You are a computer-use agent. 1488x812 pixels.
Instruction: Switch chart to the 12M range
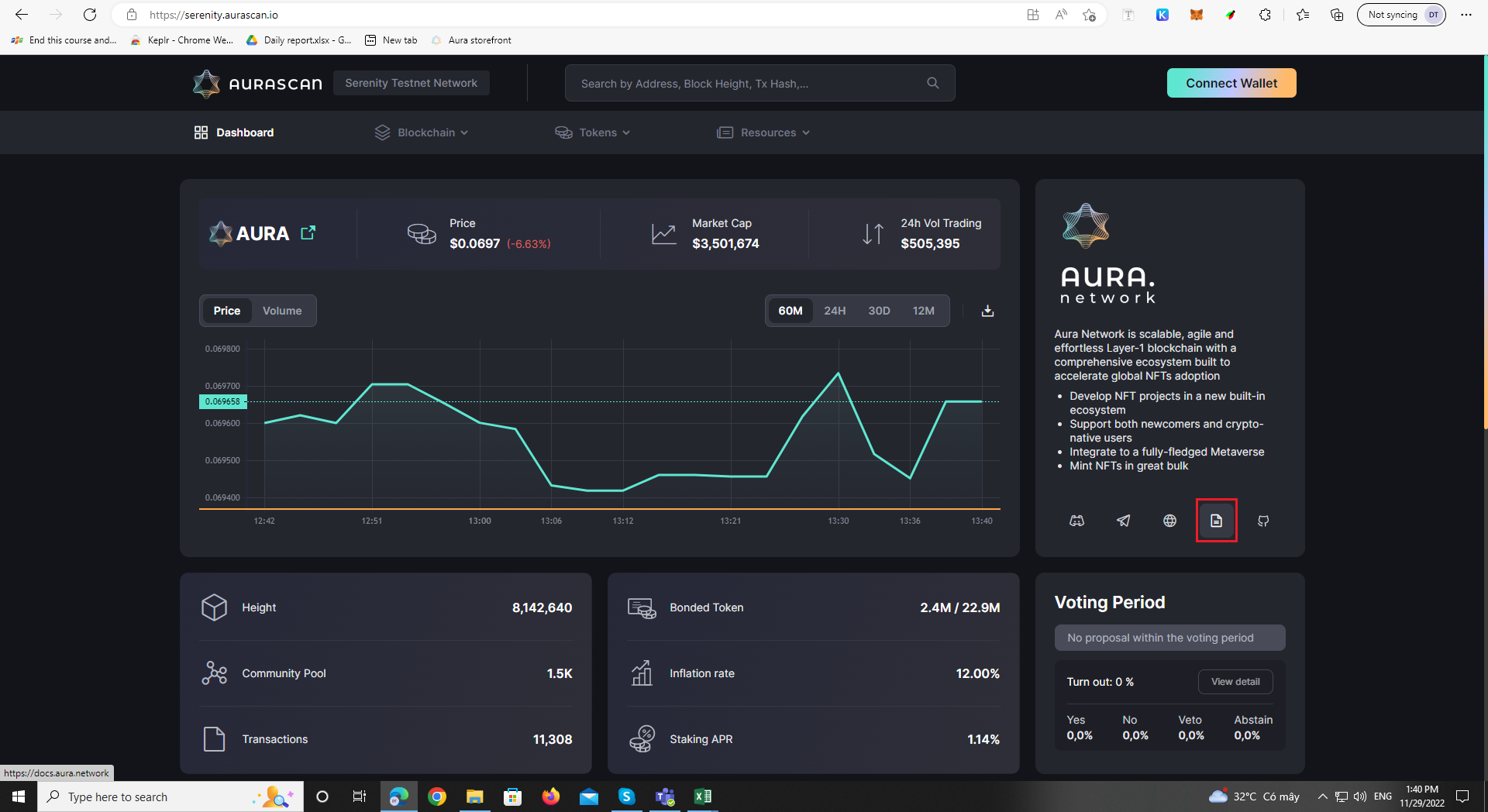coord(923,311)
